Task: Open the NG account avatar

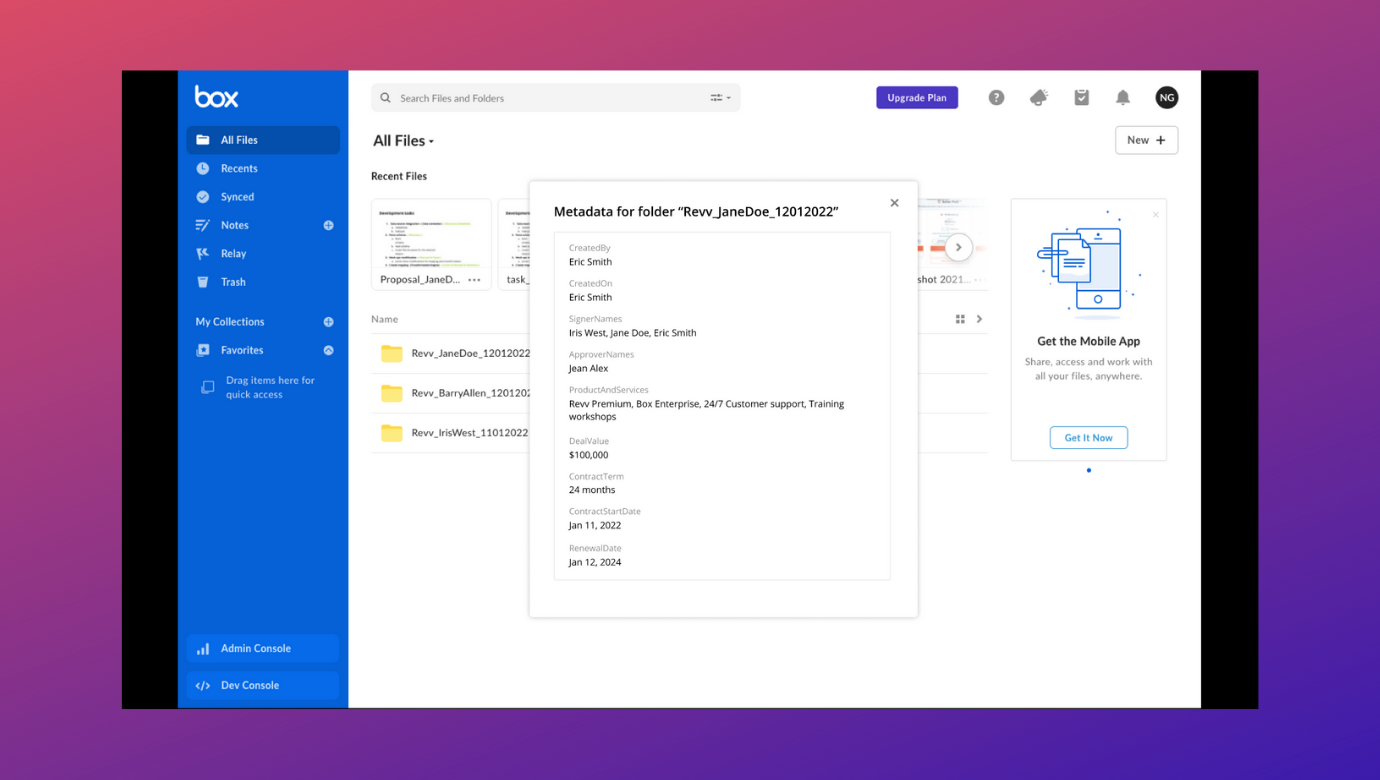Action: [x=1166, y=97]
